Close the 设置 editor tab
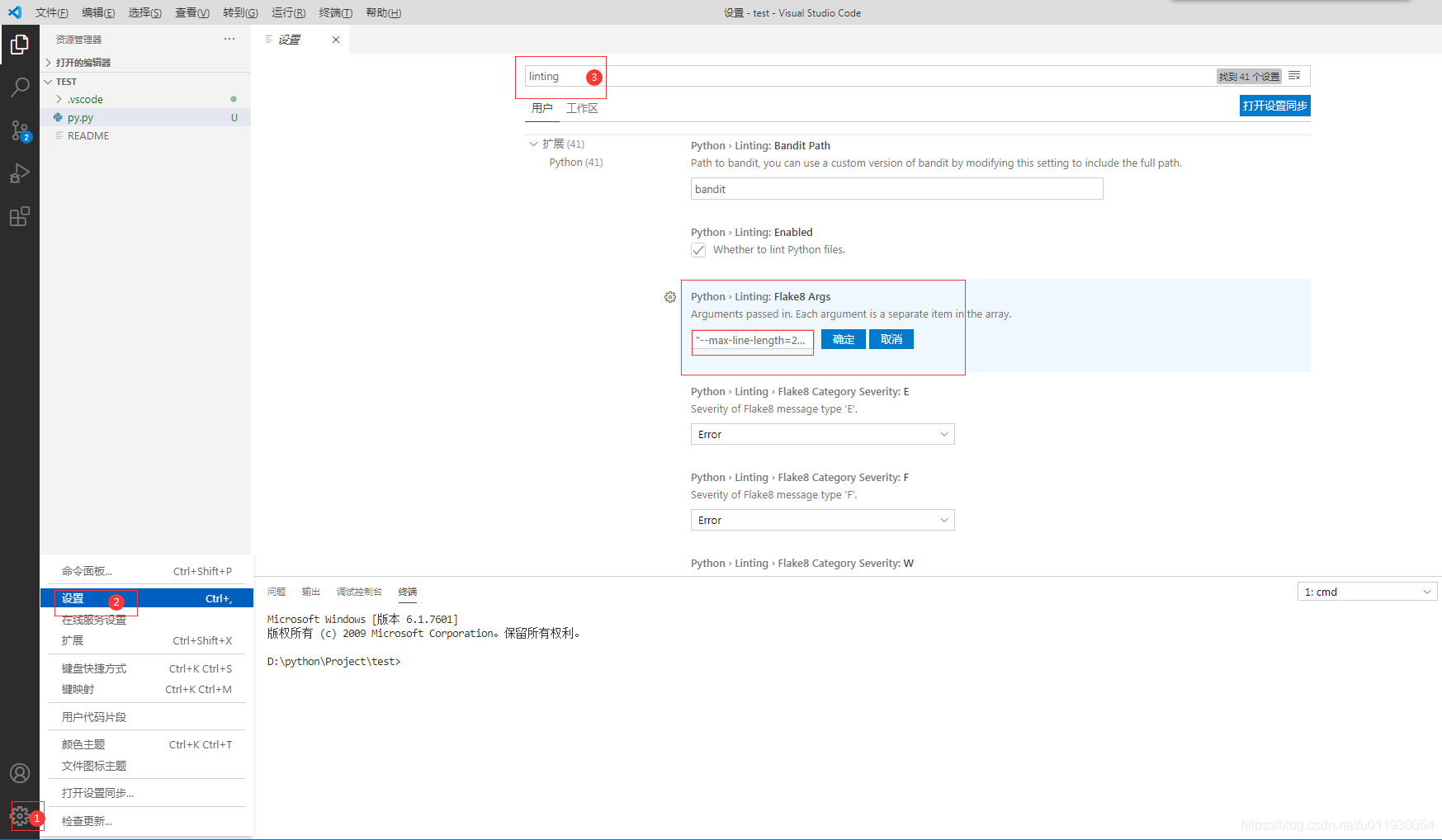Viewport: 1442px width, 840px height. click(x=336, y=40)
